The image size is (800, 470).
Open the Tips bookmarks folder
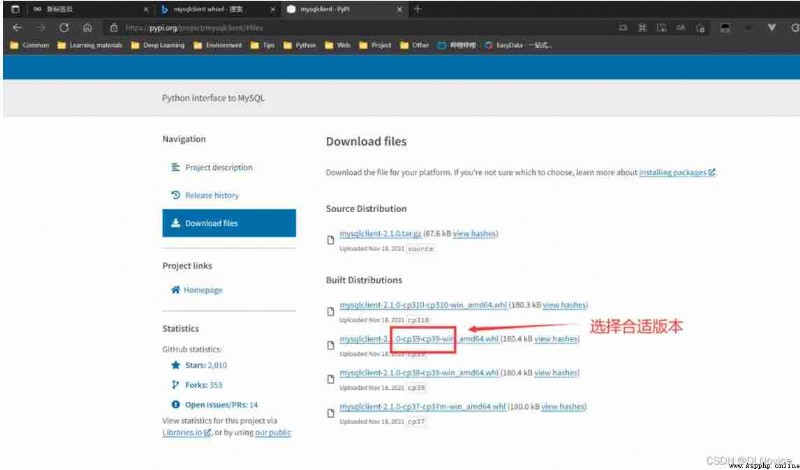[263, 45]
